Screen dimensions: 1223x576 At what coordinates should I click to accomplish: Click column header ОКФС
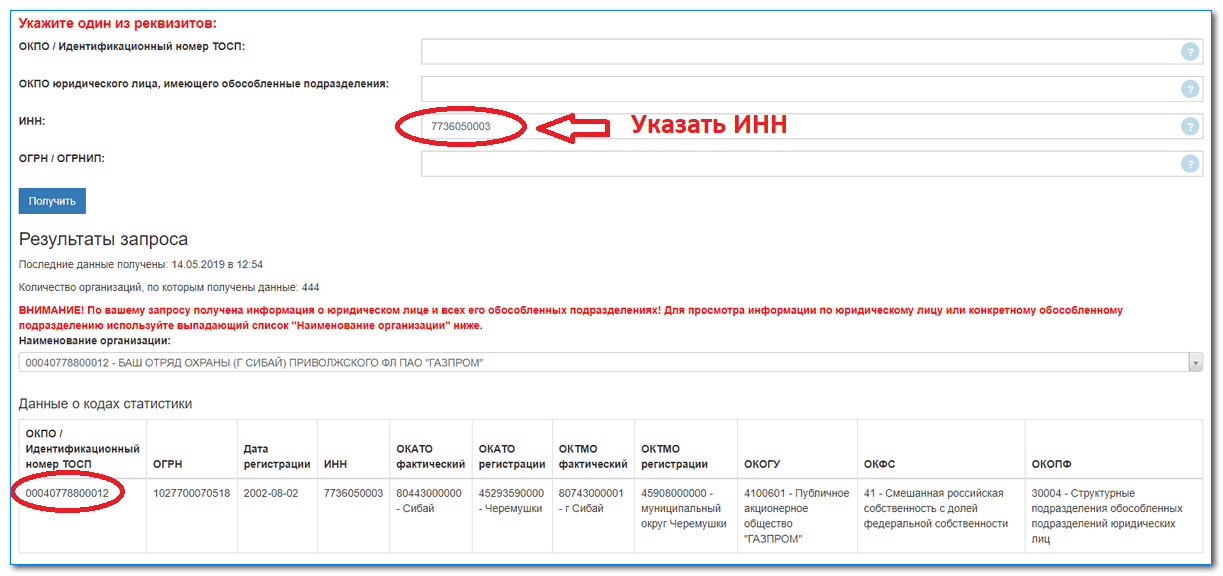click(880, 464)
